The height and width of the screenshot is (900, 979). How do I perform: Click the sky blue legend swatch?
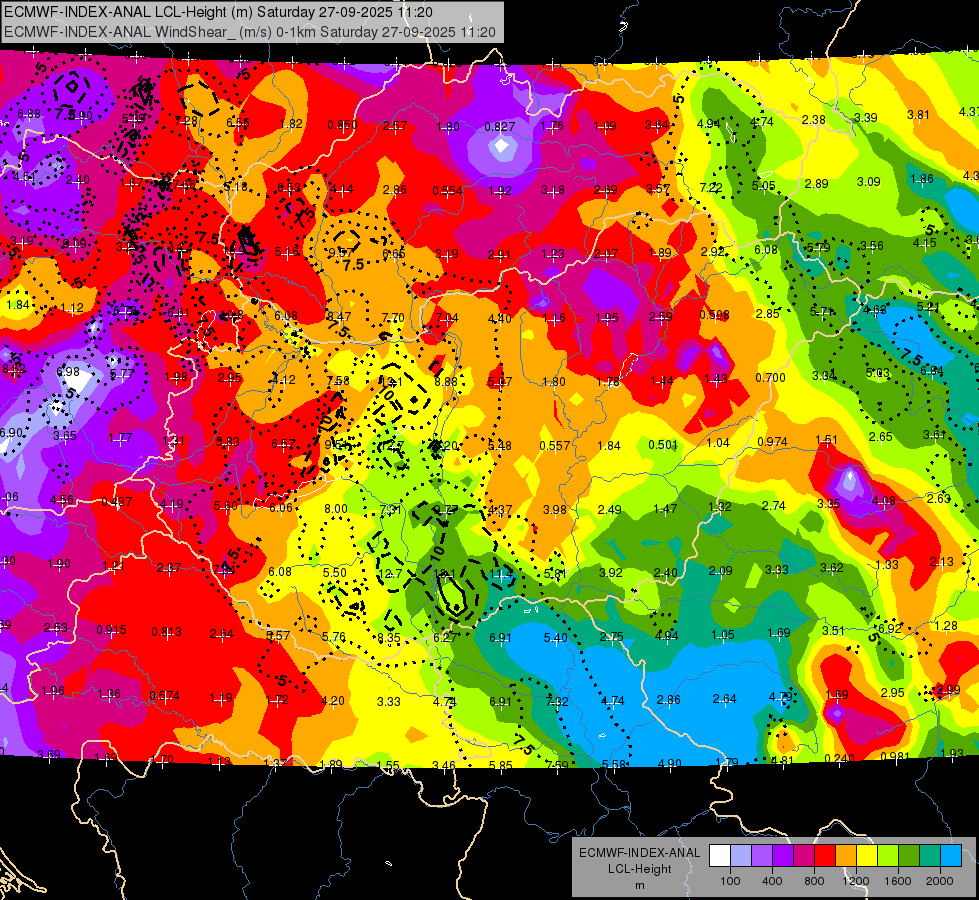coord(951,856)
